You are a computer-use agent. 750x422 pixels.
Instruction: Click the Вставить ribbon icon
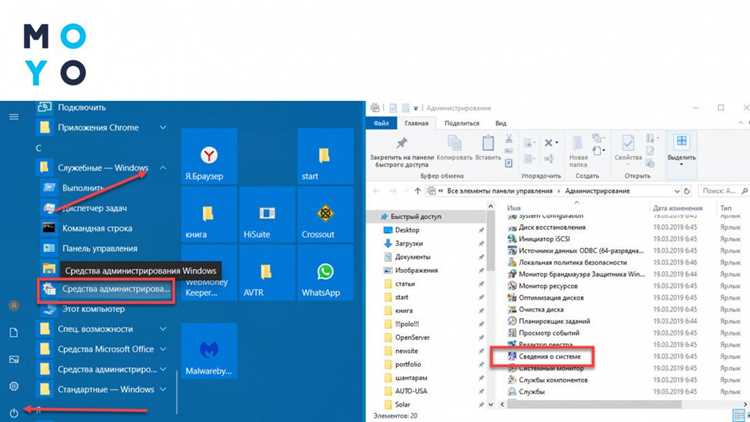[488, 148]
